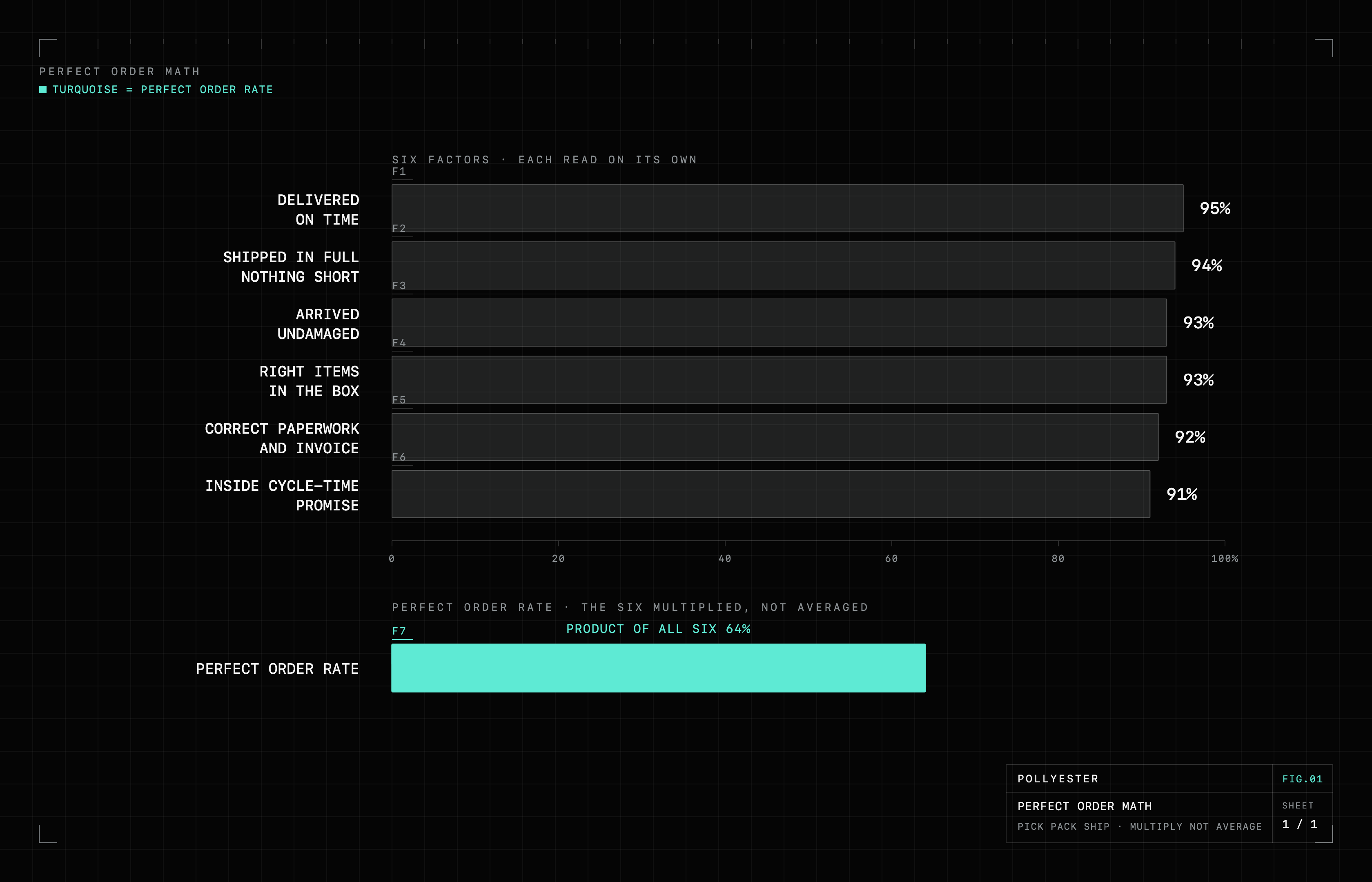Click the 'F4' factor tag
The width and height of the screenshot is (1372, 882).
[399, 343]
